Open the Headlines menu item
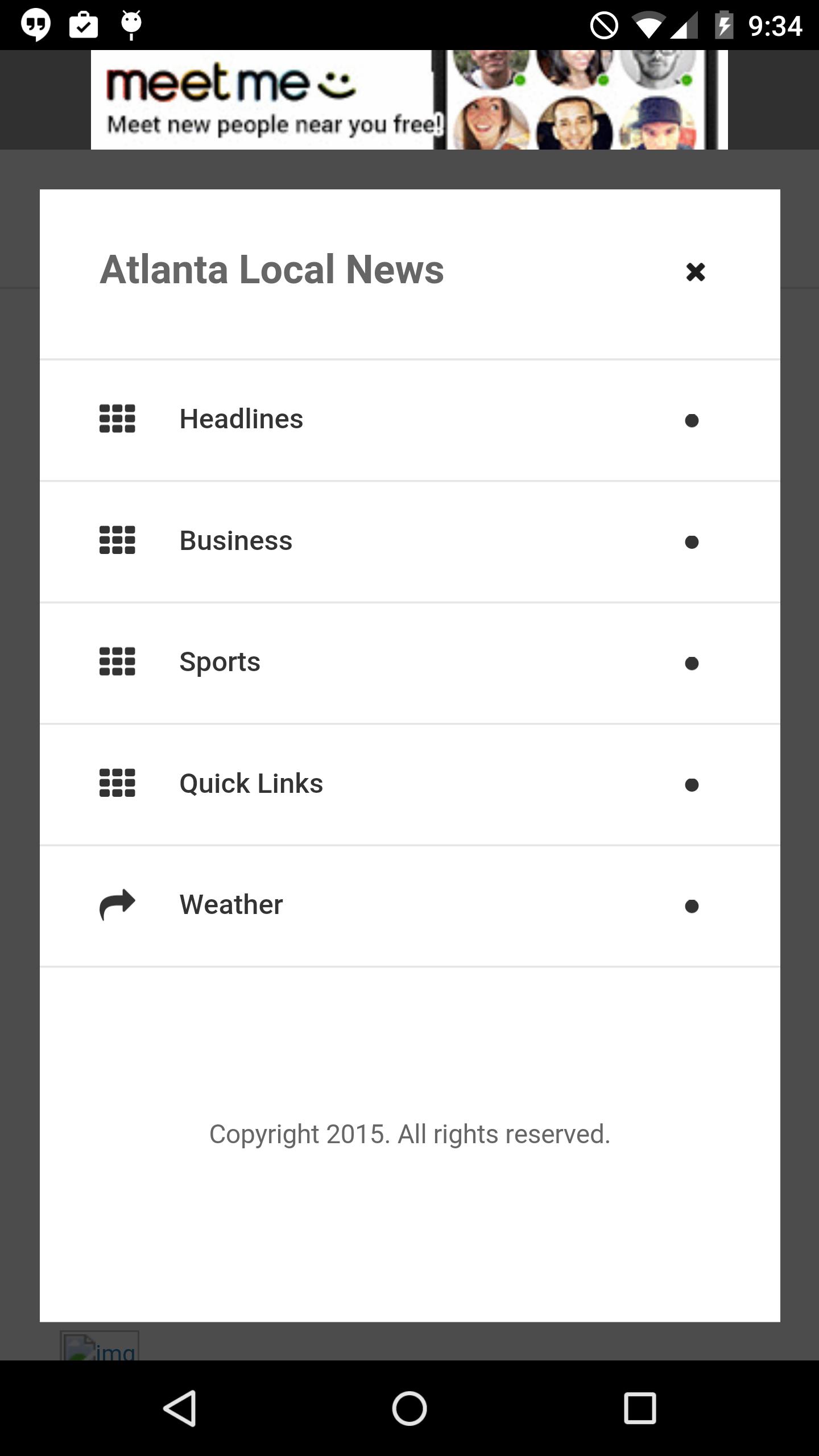819x1456 pixels. click(x=241, y=419)
